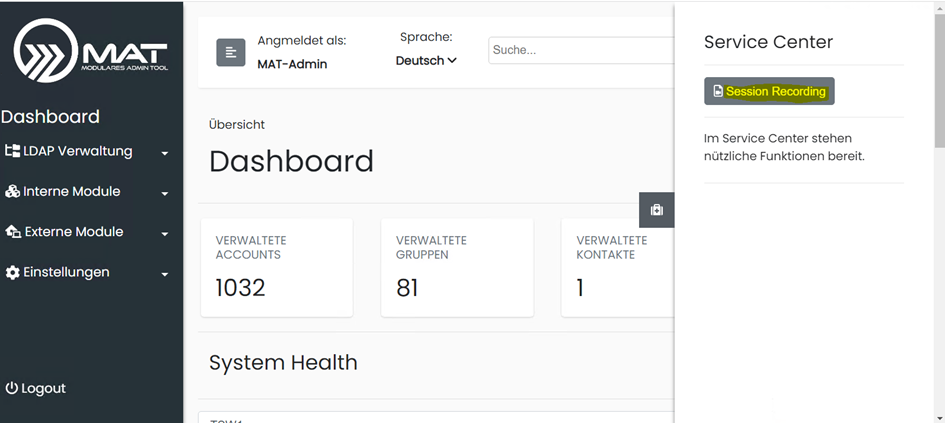
Task: Click the LDAP Verwaltung folder-tree icon
Action: click(x=13, y=151)
